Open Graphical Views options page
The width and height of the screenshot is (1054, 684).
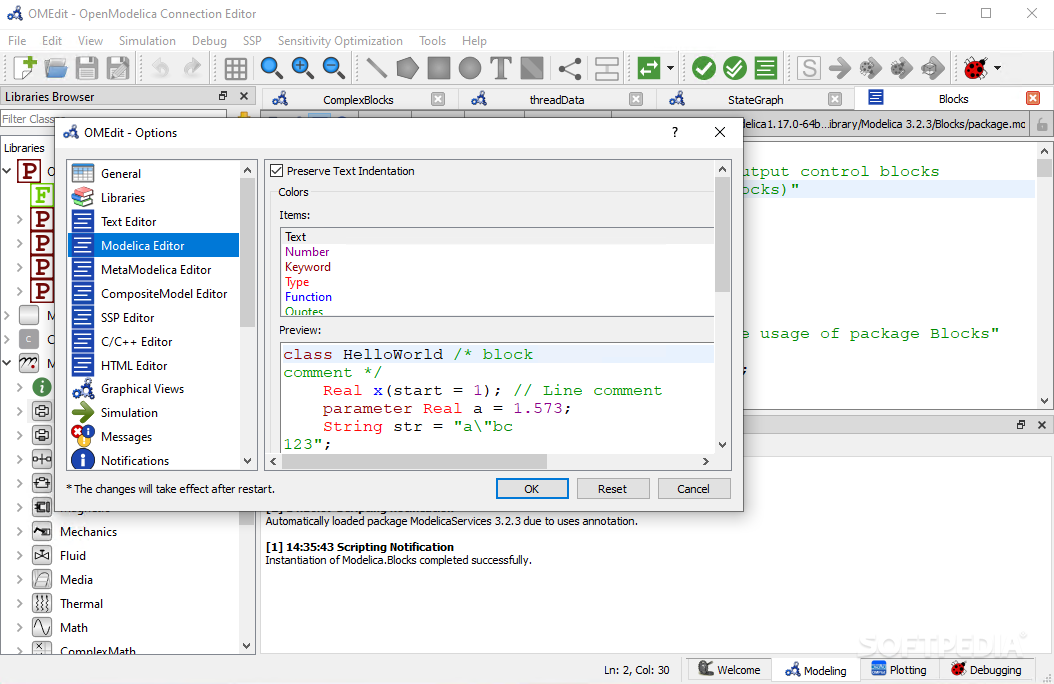(x=154, y=389)
